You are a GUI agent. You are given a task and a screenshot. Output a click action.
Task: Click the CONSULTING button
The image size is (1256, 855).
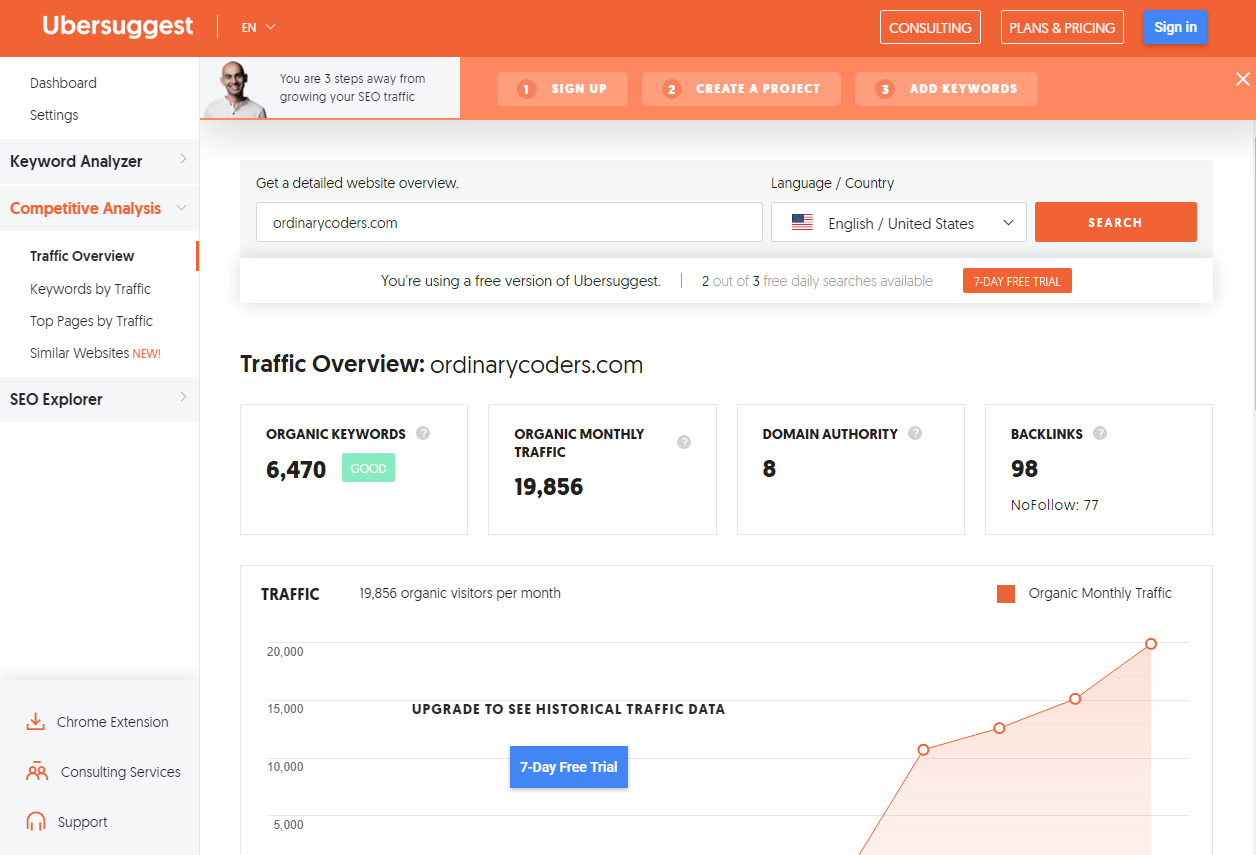[930, 27]
